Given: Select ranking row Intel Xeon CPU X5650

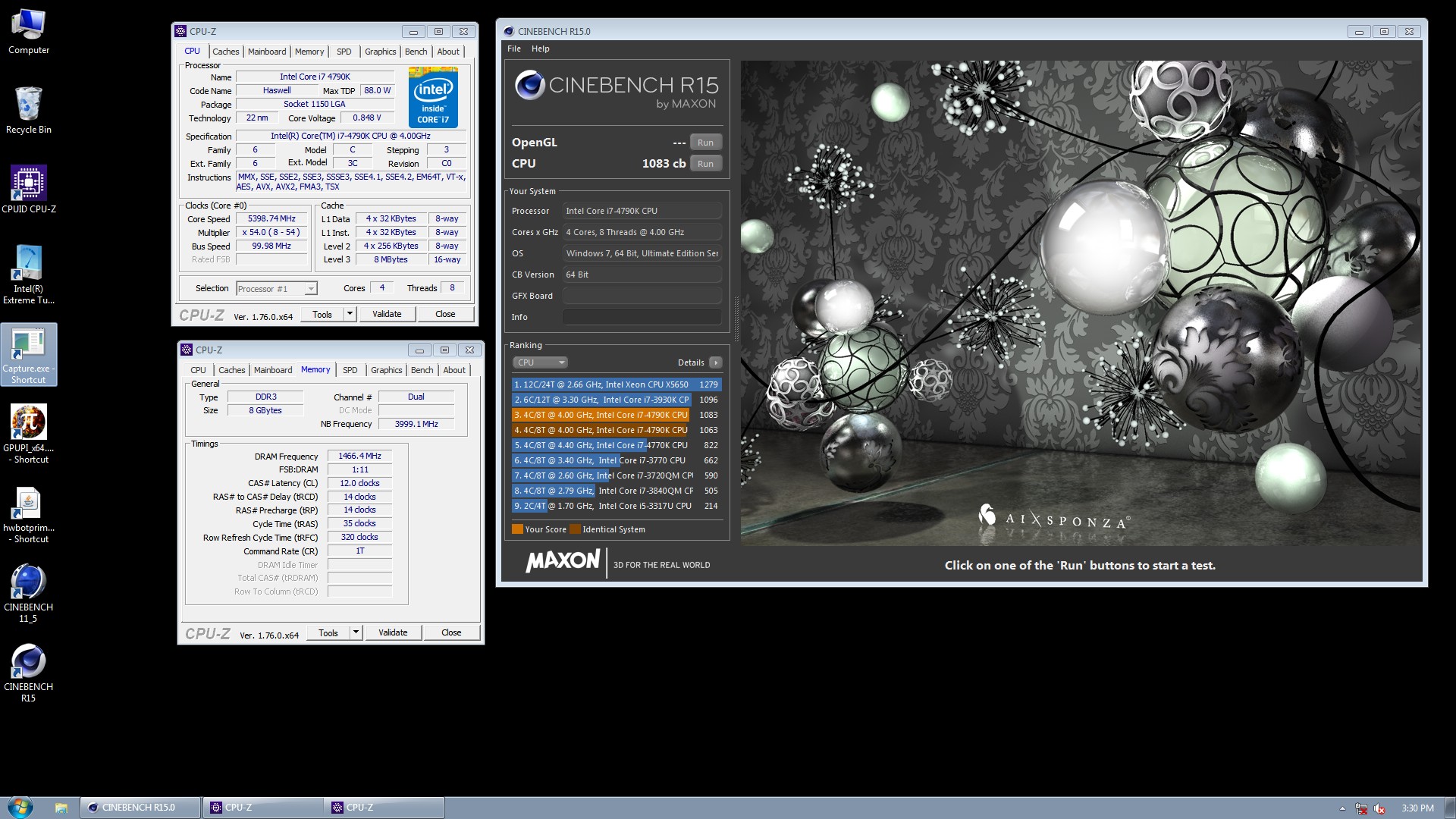Looking at the screenshot, I should [616, 384].
